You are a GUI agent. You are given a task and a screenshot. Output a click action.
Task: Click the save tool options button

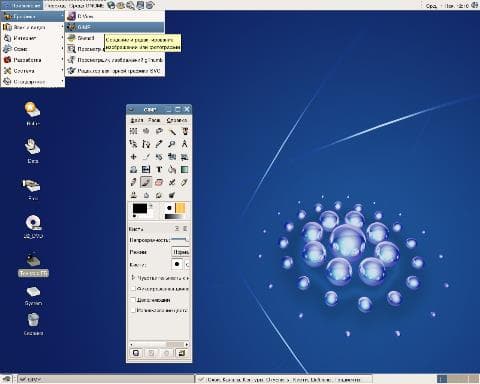[x=136, y=353]
